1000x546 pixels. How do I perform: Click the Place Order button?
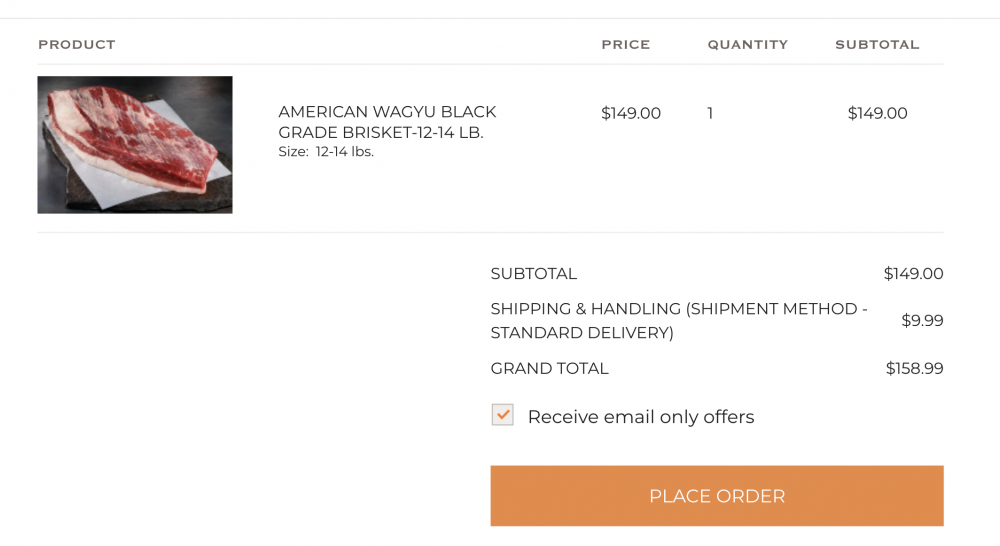[x=716, y=496]
